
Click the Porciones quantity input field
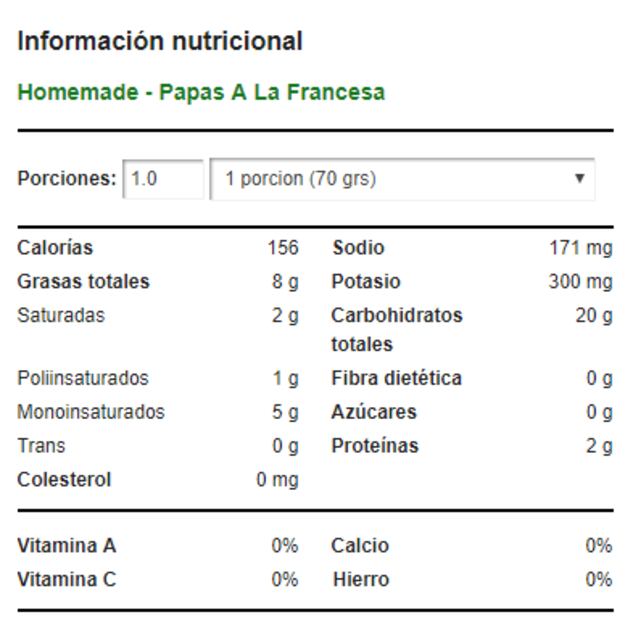point(163,179)
